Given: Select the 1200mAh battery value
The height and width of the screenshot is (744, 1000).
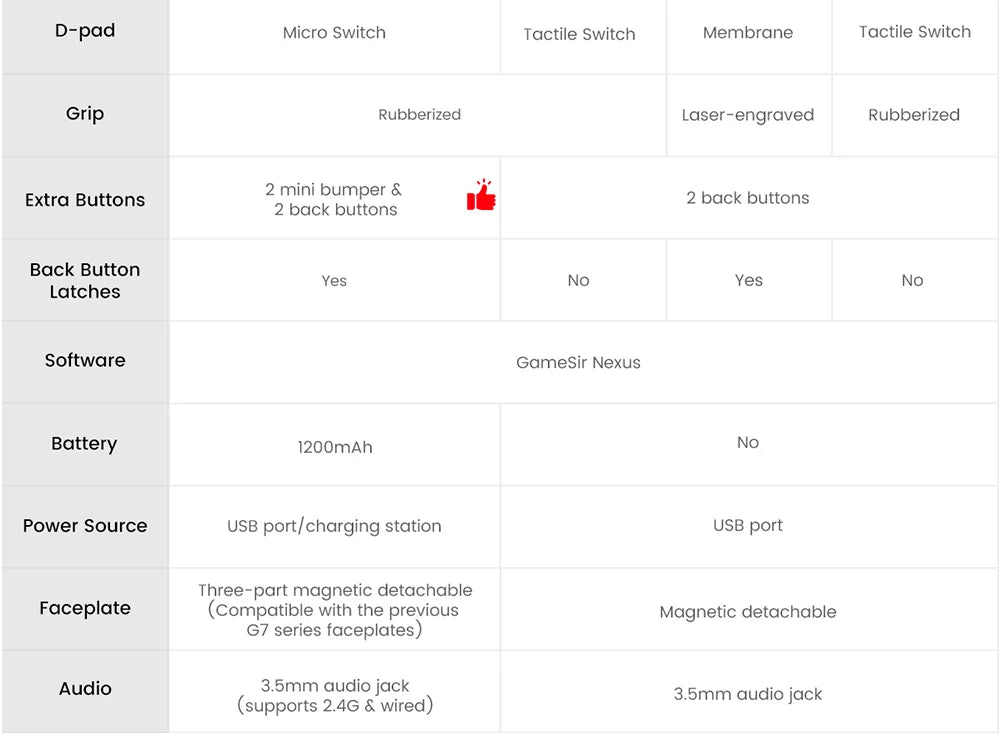Looking at the screenshot, I should [x=334, y=447].
